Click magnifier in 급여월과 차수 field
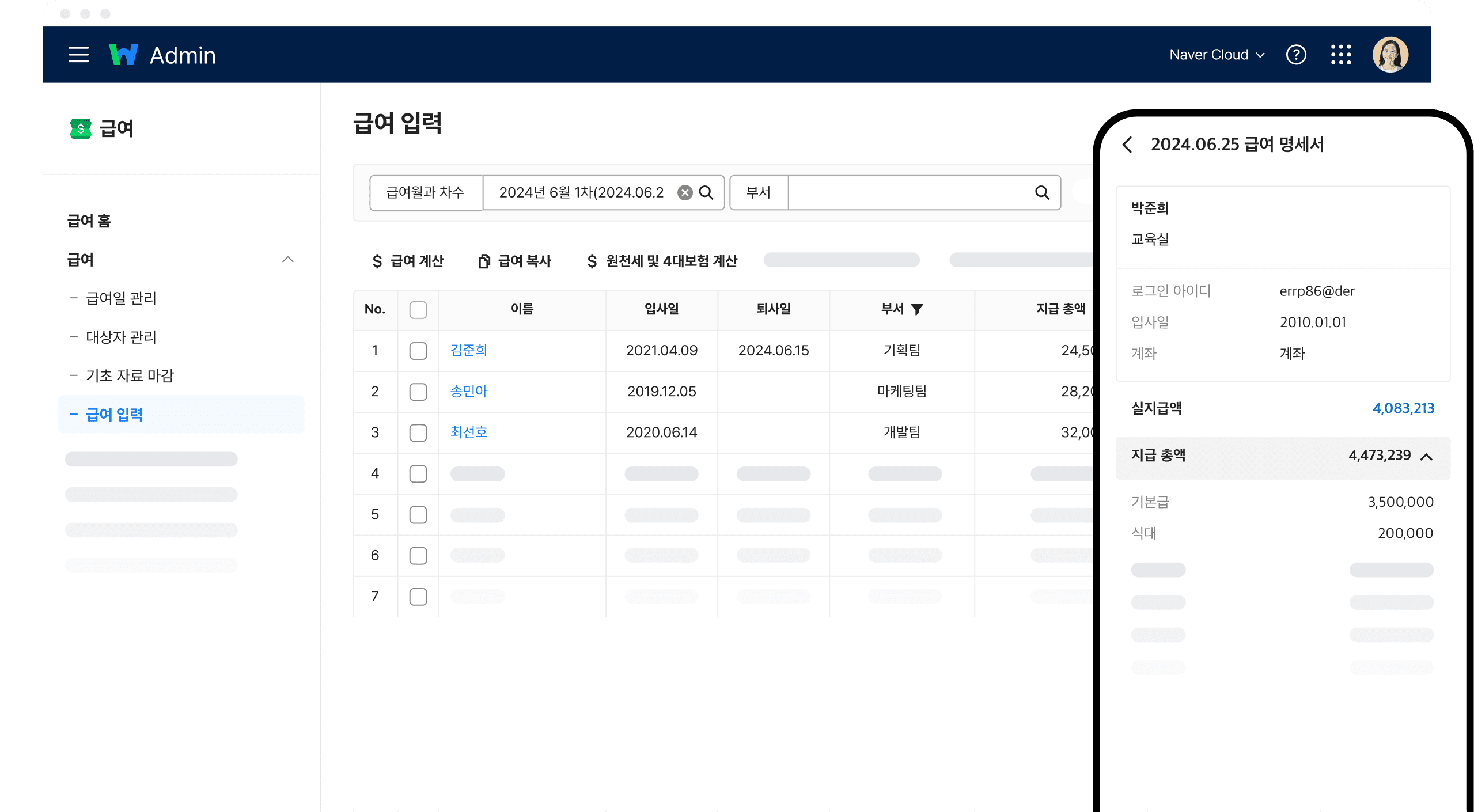1474x812 pixels. pyautogui.click(x=706, y=192)
